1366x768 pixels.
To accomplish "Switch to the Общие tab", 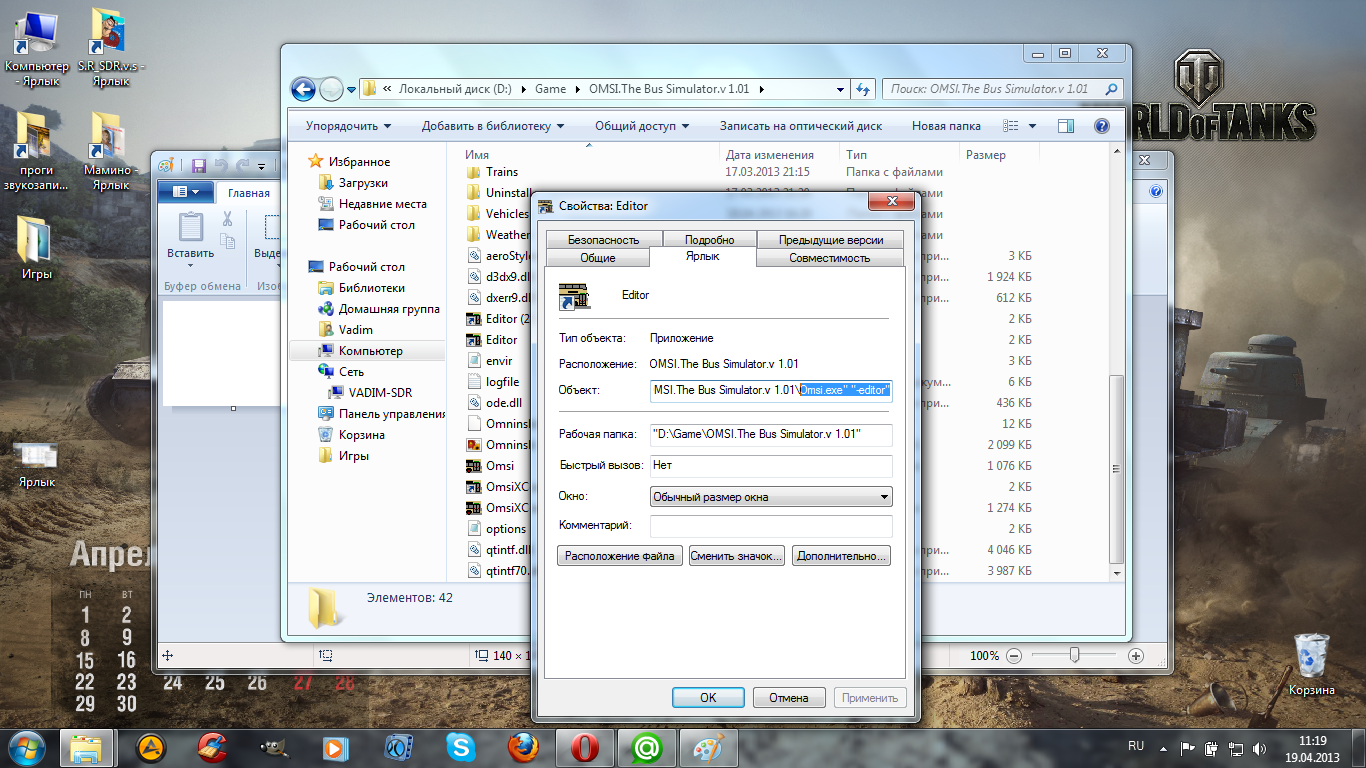I will click(x=598, y=258).
